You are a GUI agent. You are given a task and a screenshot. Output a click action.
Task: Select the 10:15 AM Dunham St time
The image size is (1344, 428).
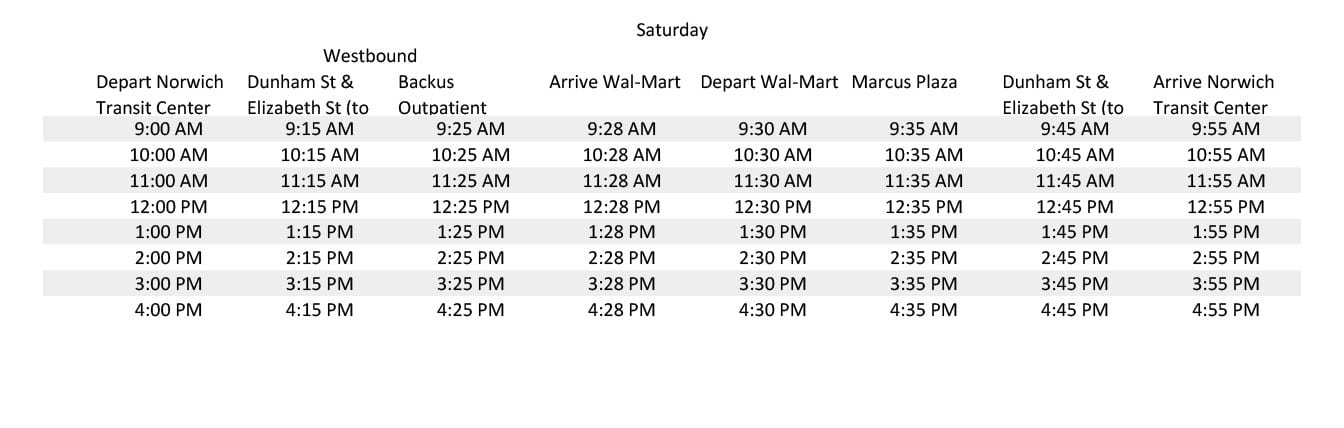(319, 155)
